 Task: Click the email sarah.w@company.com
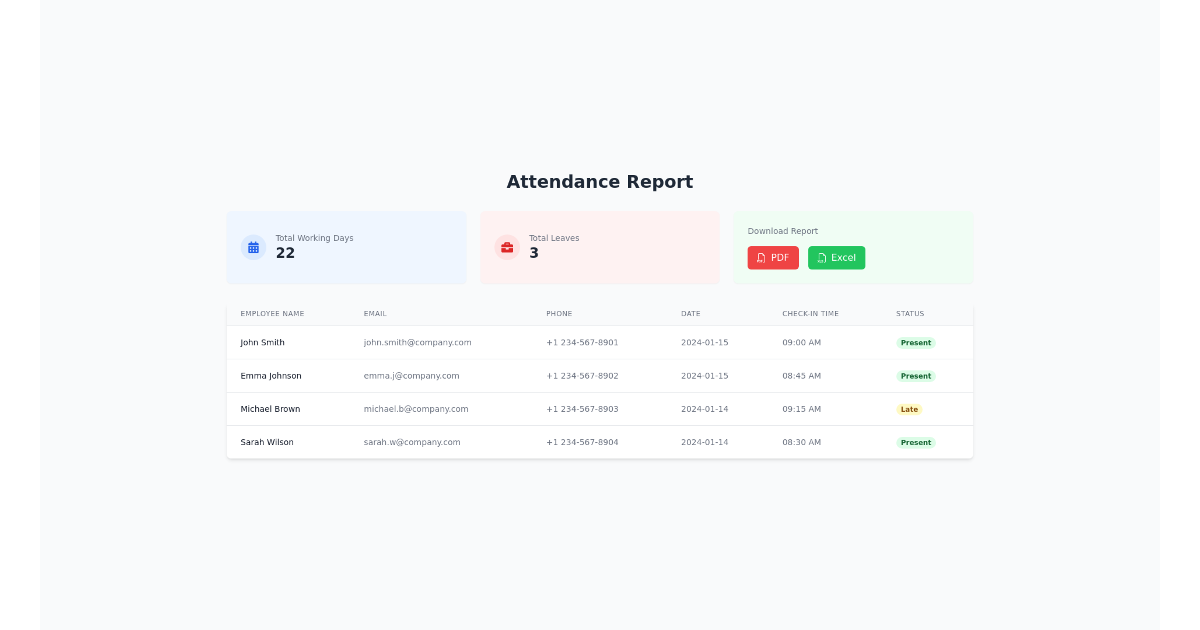click(412, 442)
